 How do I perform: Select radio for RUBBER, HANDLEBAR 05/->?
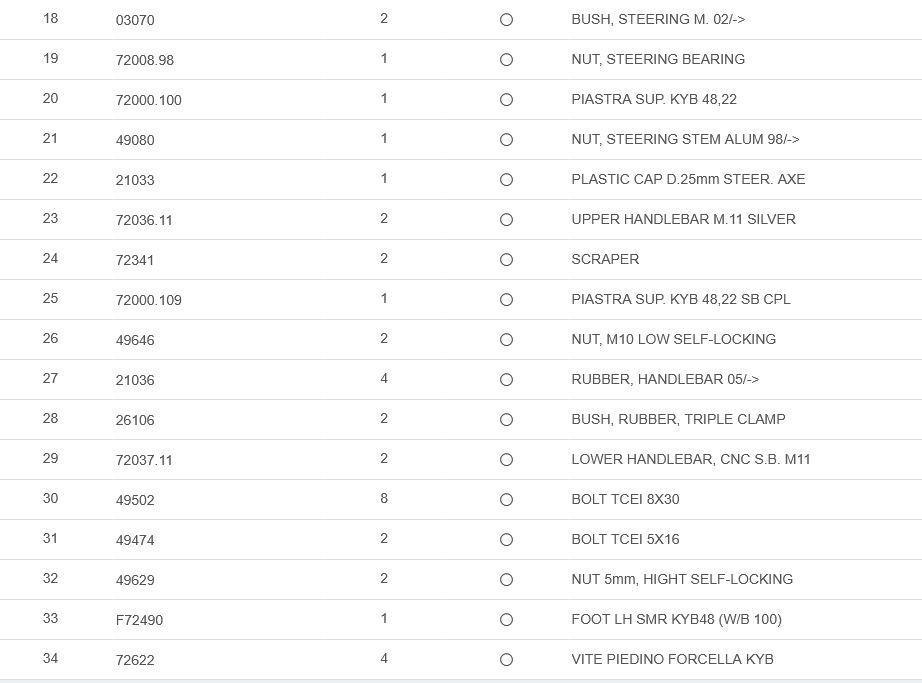click(x=506, y=380)
